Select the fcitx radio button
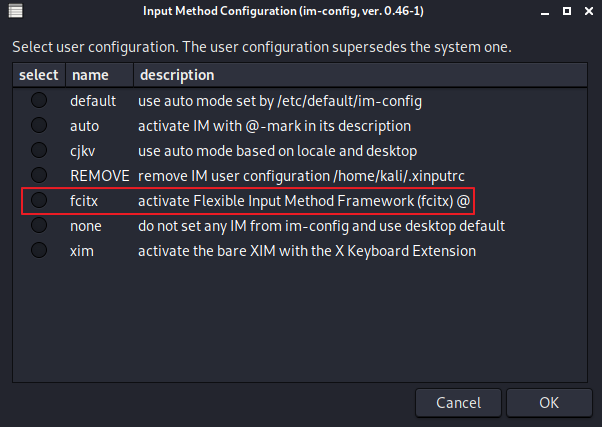 click(x=39, y=200)
